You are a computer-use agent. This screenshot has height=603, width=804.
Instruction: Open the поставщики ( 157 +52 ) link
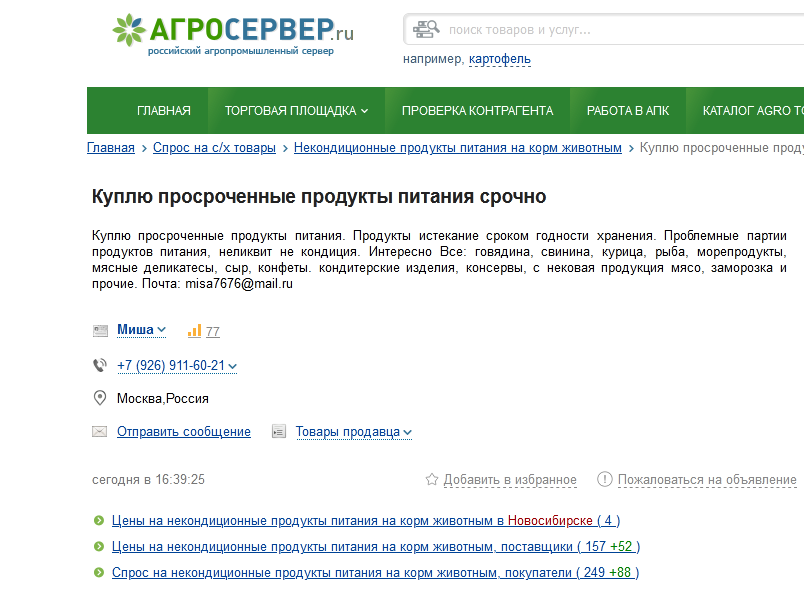[376, 547]
